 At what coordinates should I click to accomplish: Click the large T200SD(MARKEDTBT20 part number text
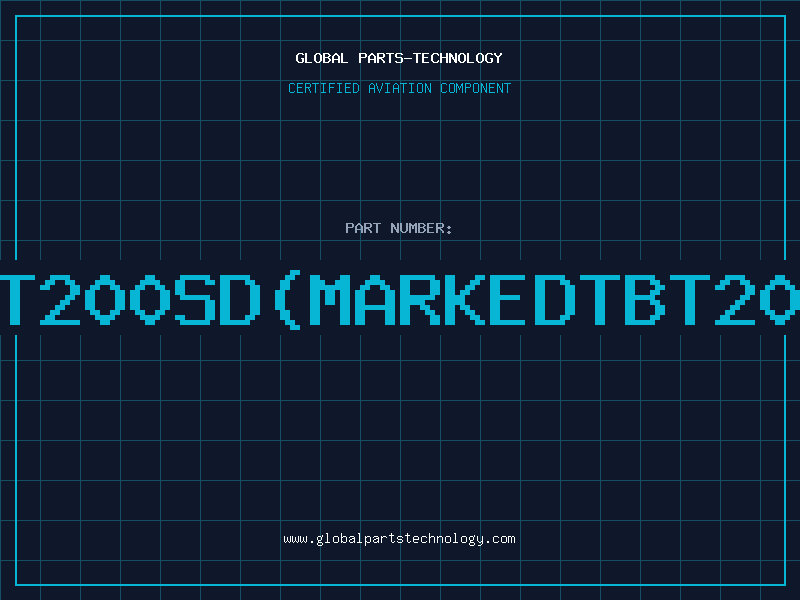[x=400, y=300]
